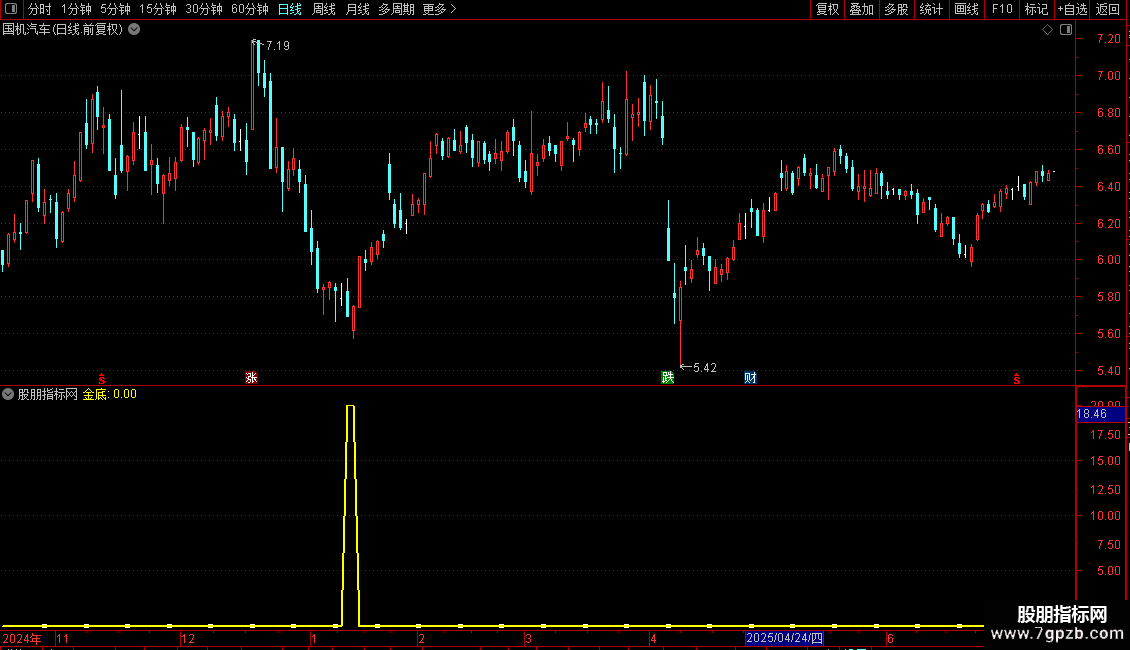The image size is (1130, 650).
Task: Select the 15分钟 period
Action: 158,9
